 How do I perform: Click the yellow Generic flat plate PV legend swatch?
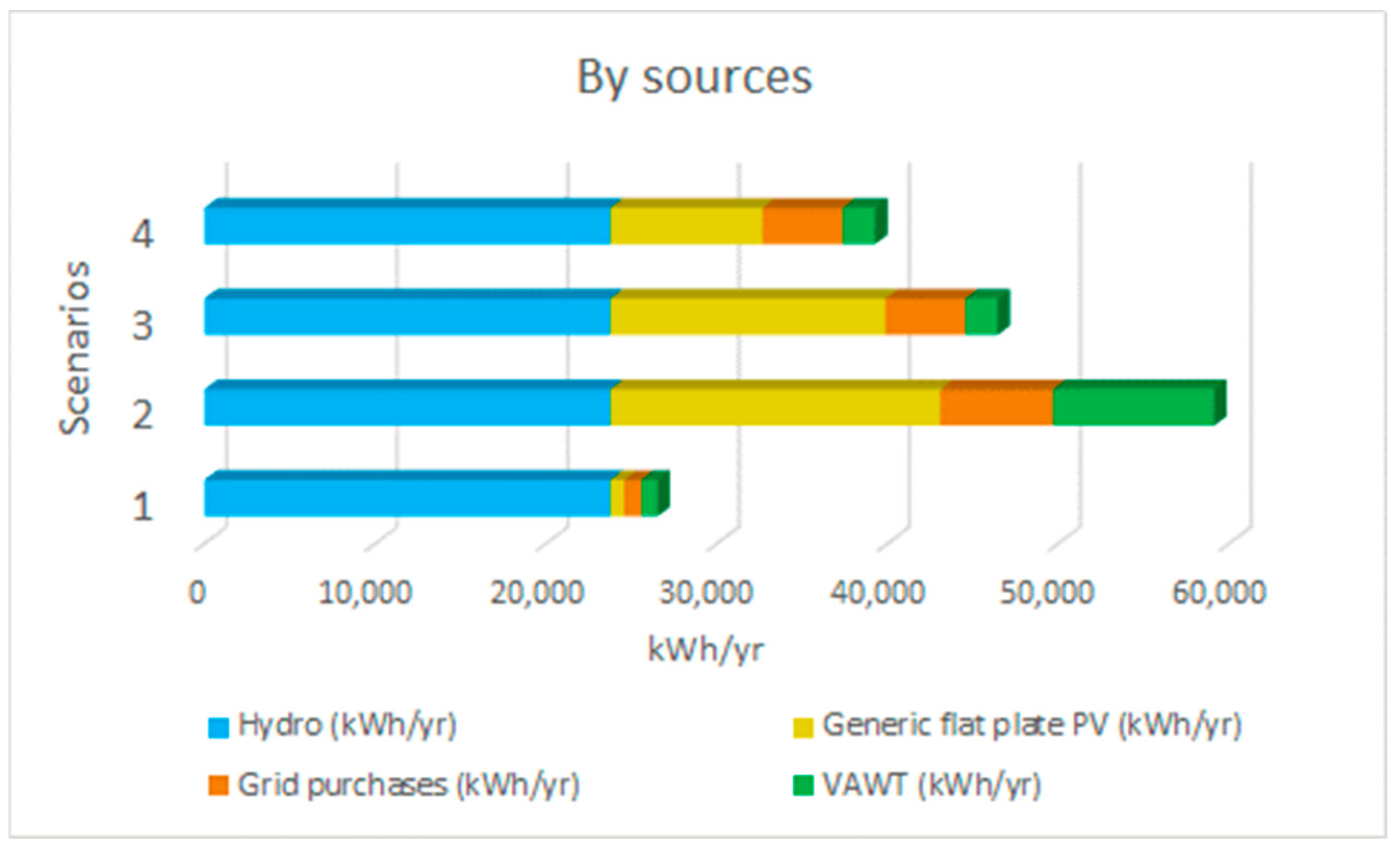coord(803,728)
